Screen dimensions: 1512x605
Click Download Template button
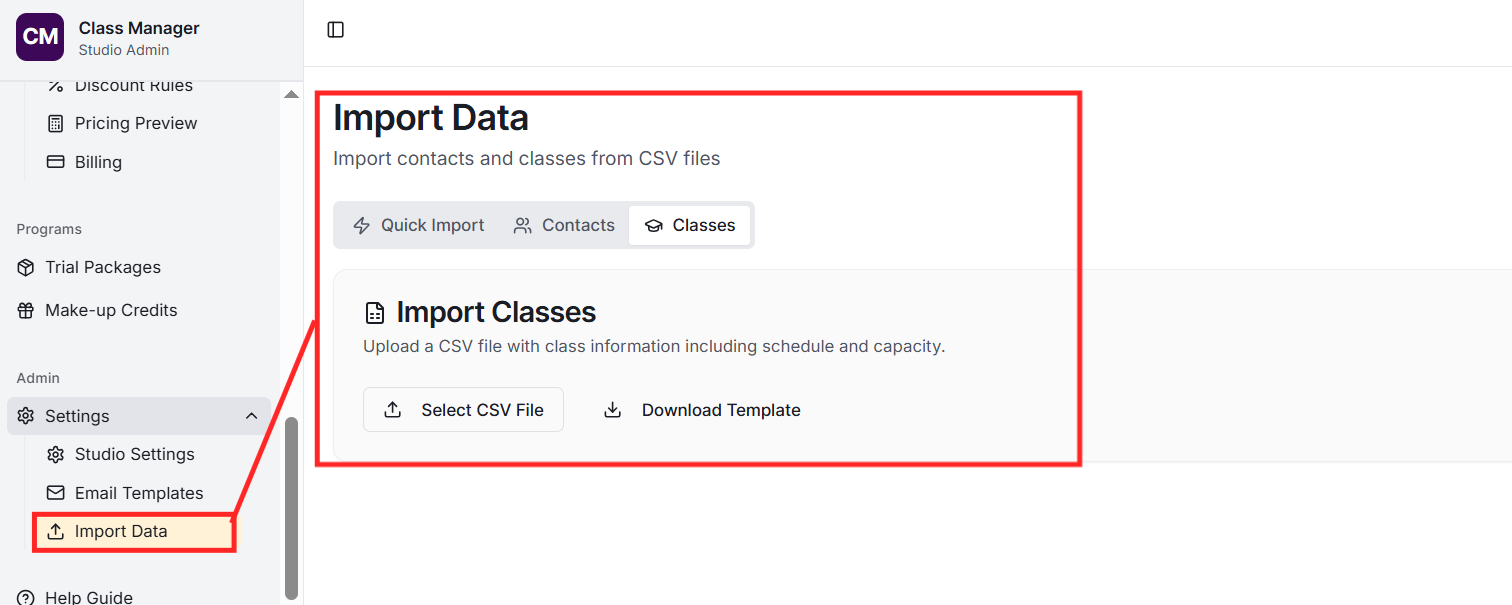click(702, 410)
